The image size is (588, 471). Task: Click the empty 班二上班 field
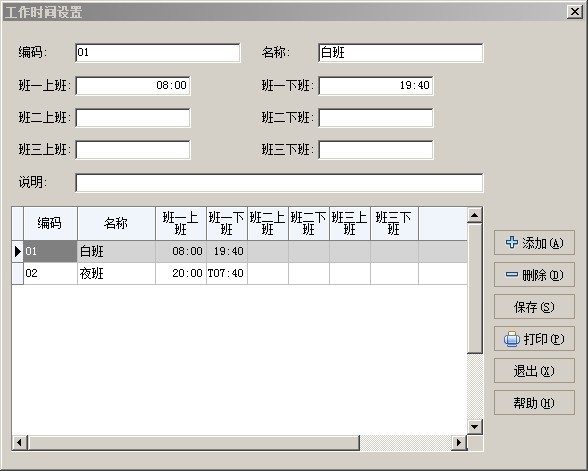click(x=133, y=118)
